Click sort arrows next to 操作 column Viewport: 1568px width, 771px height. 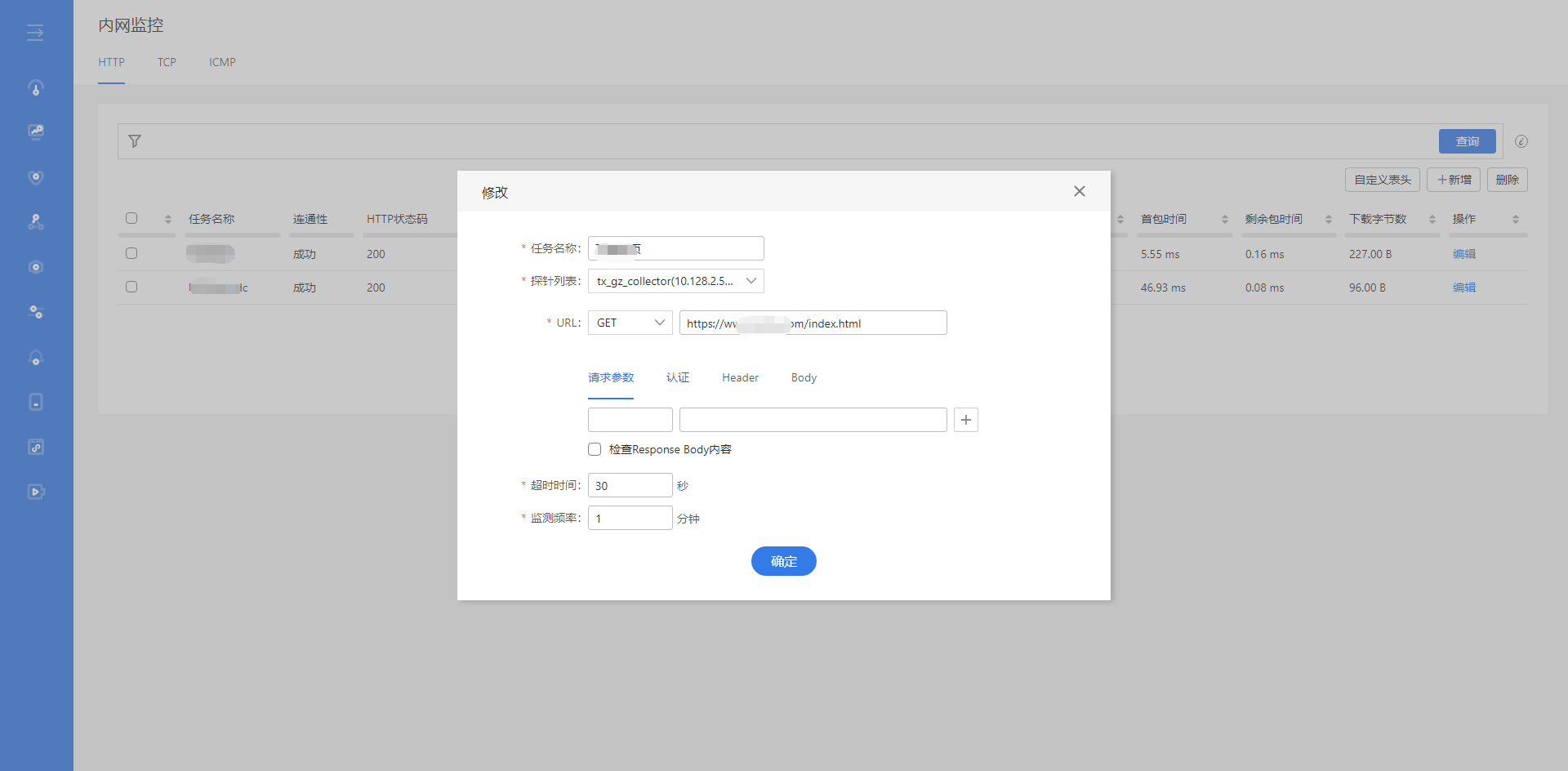(1516, 220)
